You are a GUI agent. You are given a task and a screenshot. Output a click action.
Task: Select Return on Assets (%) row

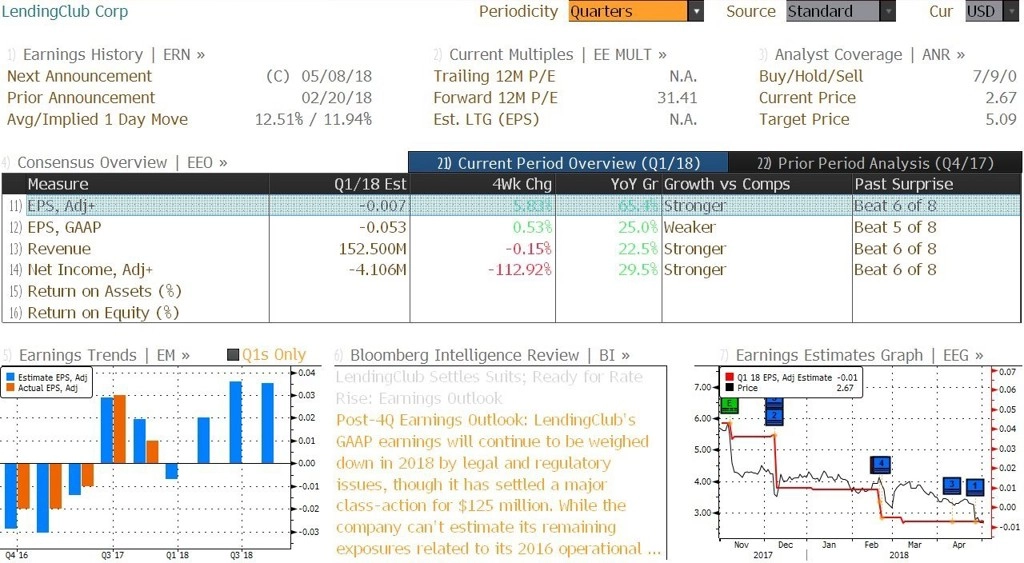511,291
